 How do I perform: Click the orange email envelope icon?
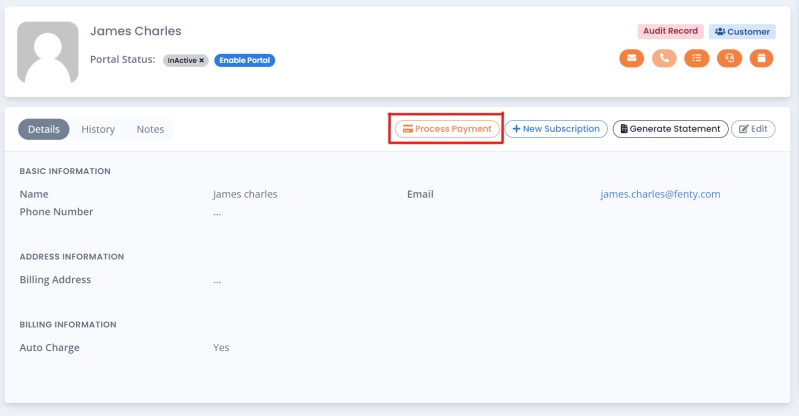631,58
